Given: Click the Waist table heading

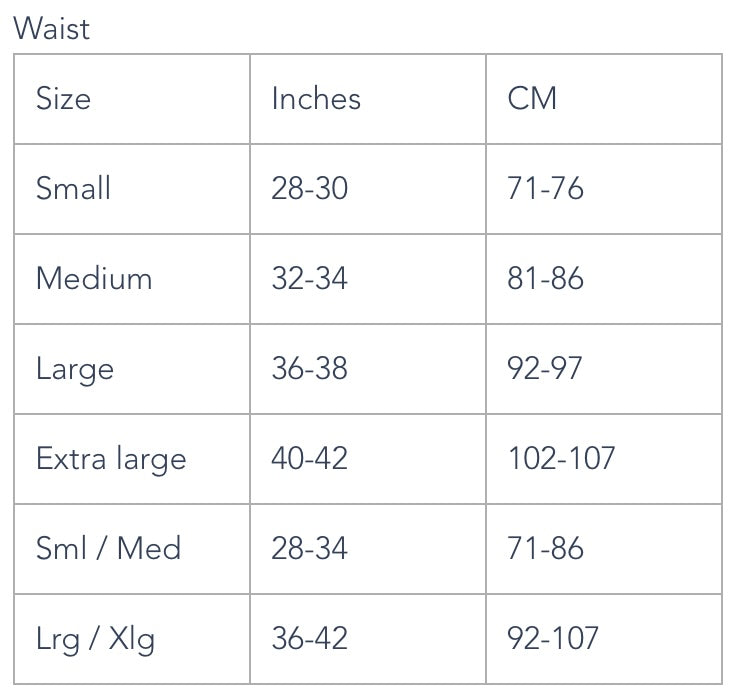Looking at the screenshot, I should (x=51, y=29).
